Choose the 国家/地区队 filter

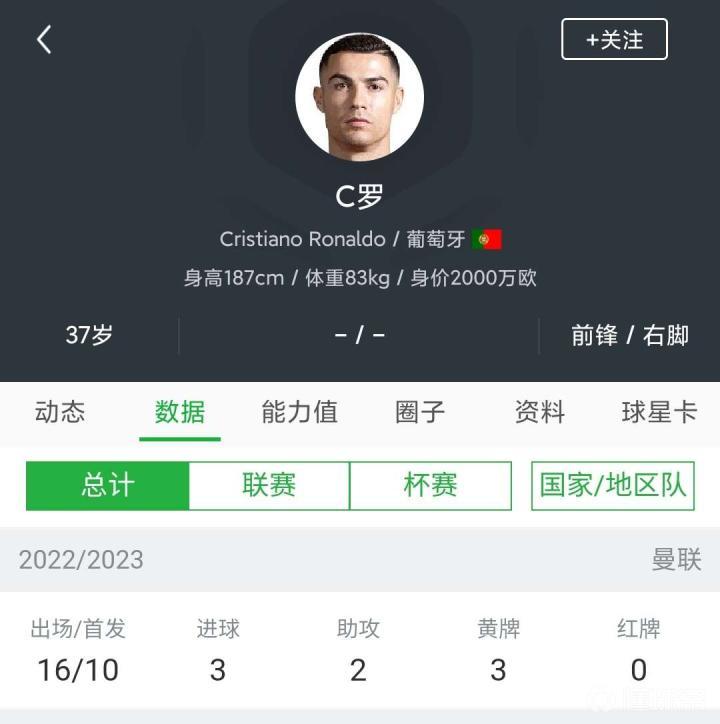[613, 486]
